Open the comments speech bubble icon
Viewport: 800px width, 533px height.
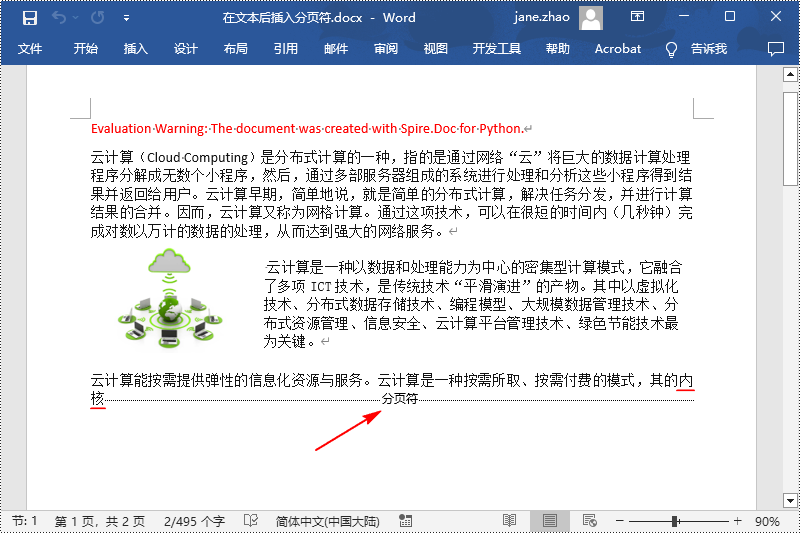coord(776,49)
